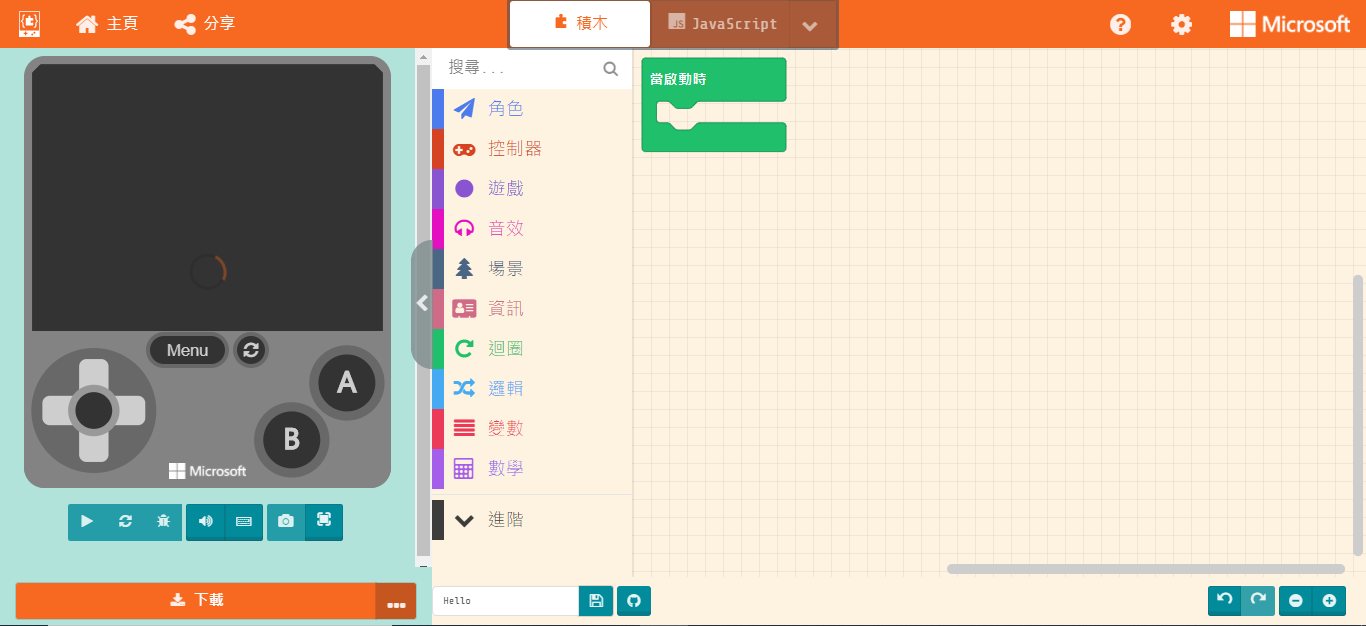Click the 搜尋 search input field
The image size is (1366, 626).
click(x=520, y=68)
